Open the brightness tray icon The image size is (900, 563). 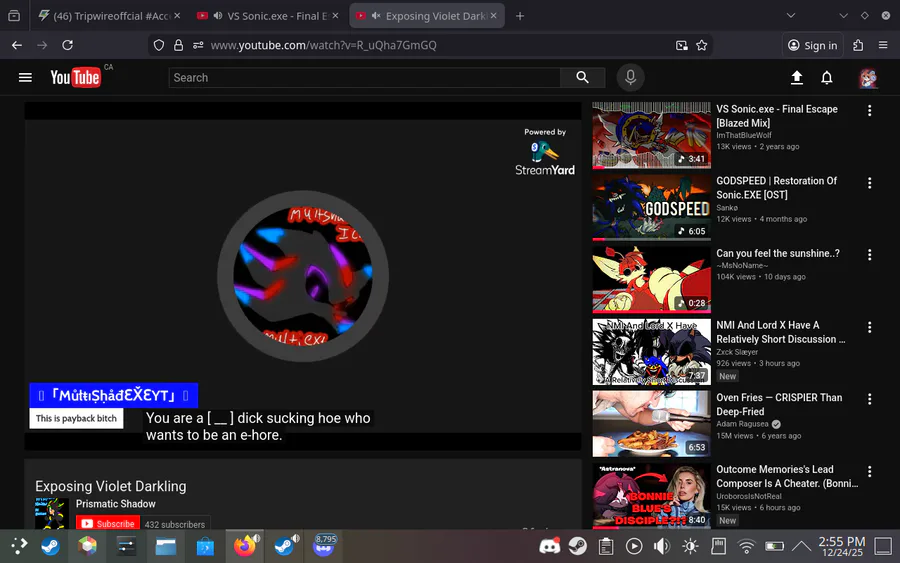[690, 546]
